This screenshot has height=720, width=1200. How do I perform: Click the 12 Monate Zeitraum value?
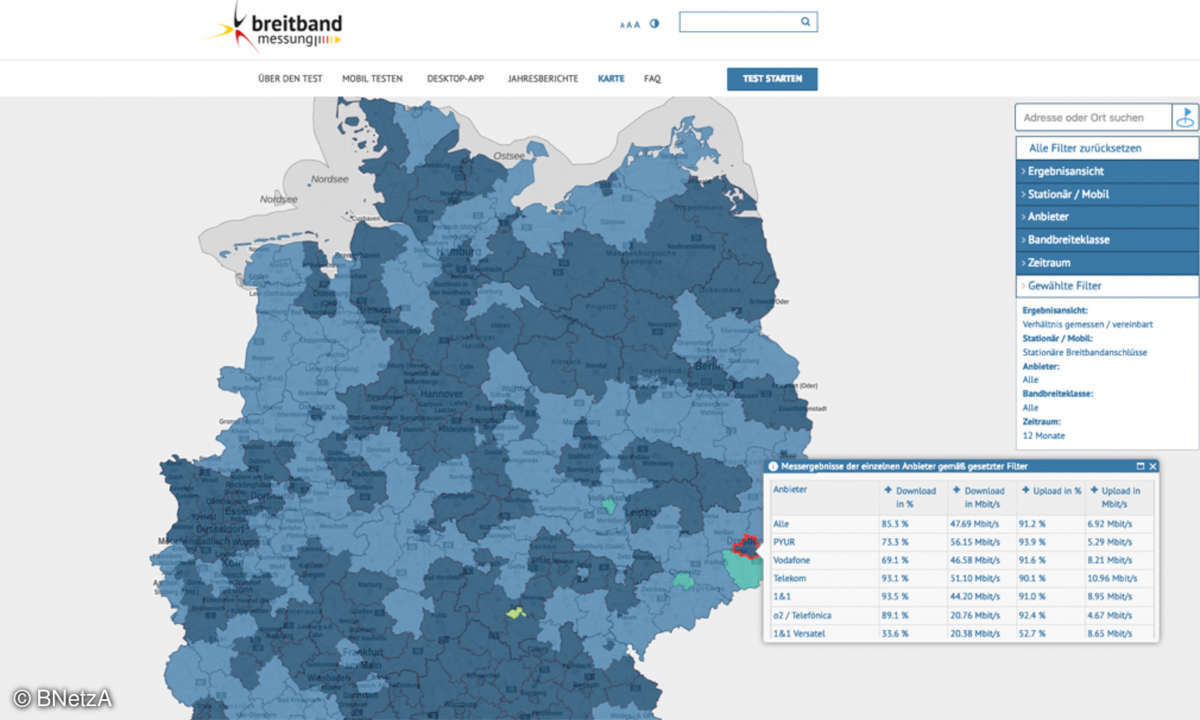pos(1044,435)
